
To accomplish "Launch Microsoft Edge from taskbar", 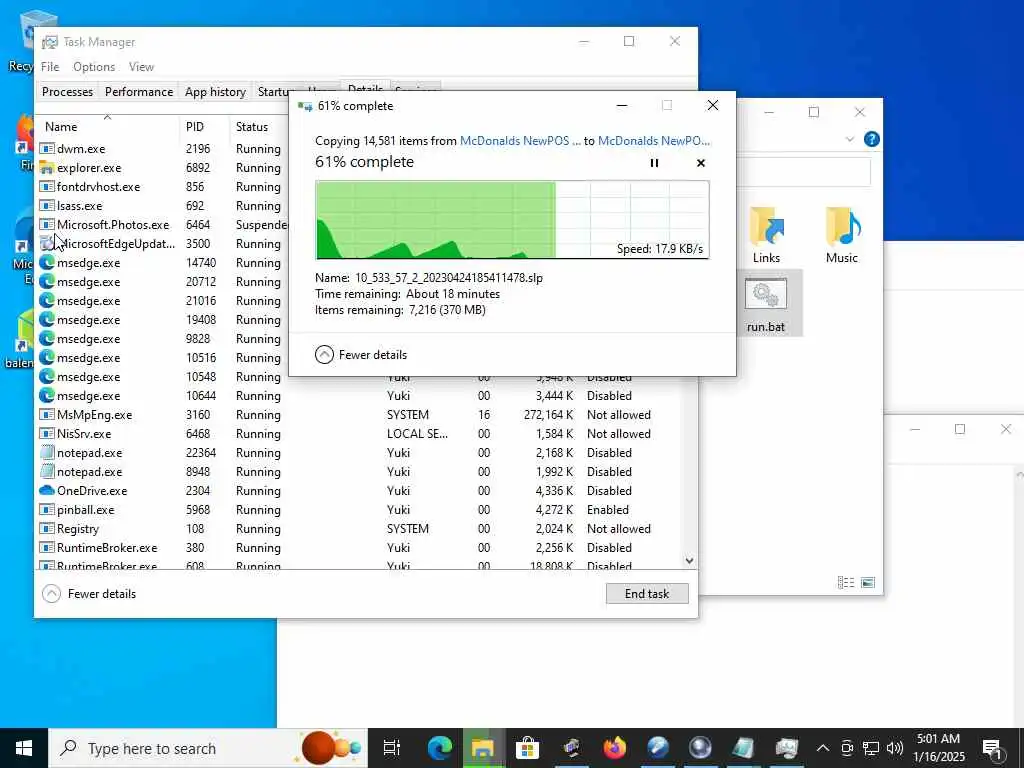I will [x=440, y=748].
